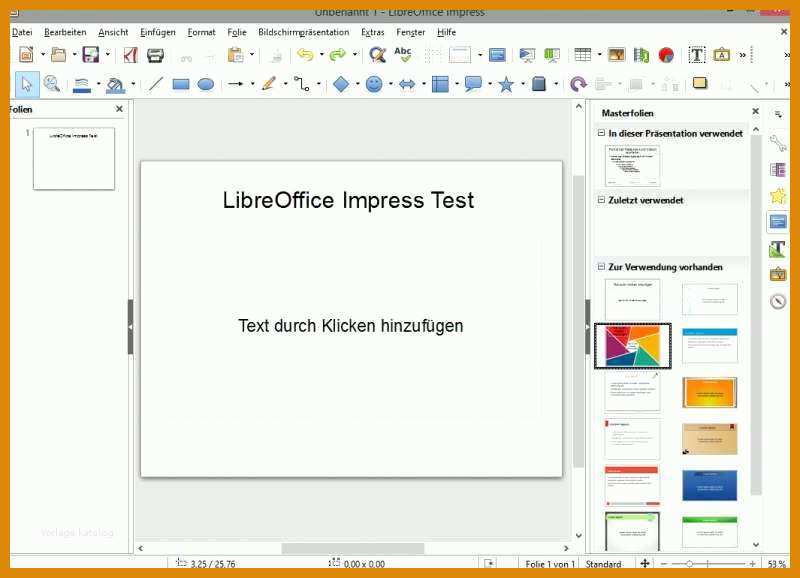Select the smiley Symbol Shapes tool
Screen dimensions: 800x578
click(x=374, y=84)
